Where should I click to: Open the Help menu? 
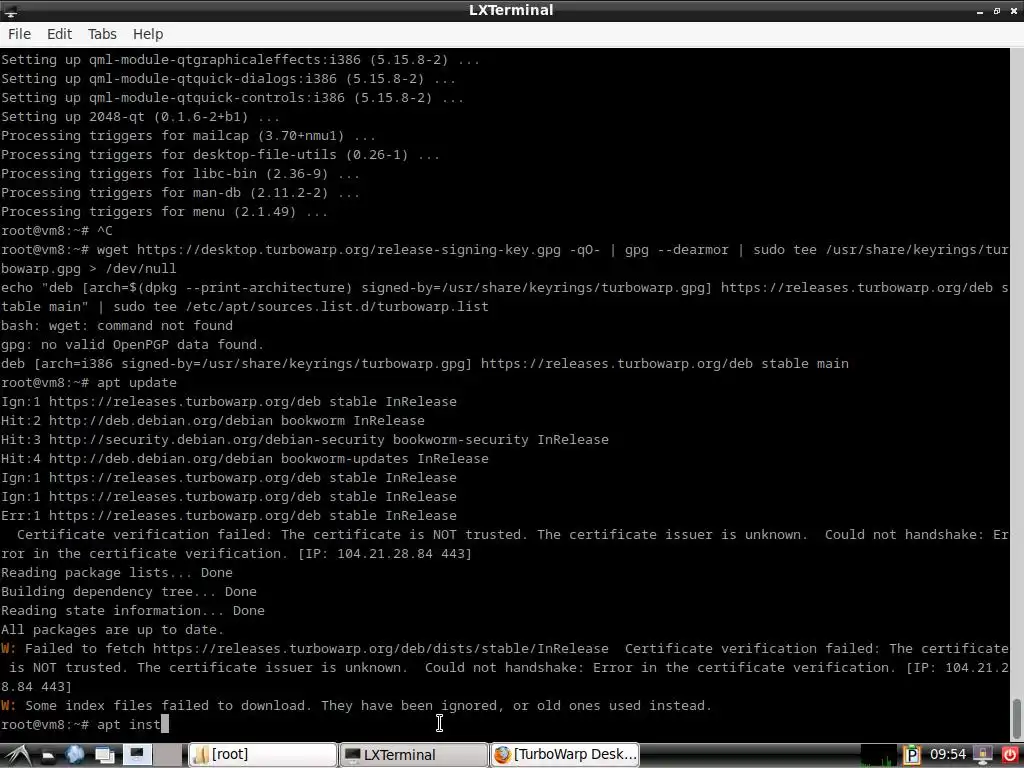pos(148,34)
